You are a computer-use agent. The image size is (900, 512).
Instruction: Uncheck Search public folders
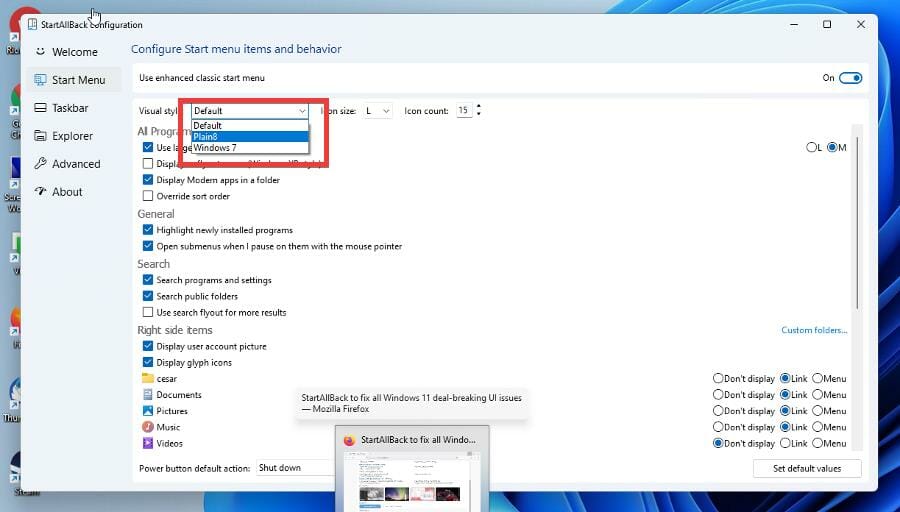point(148,296)
